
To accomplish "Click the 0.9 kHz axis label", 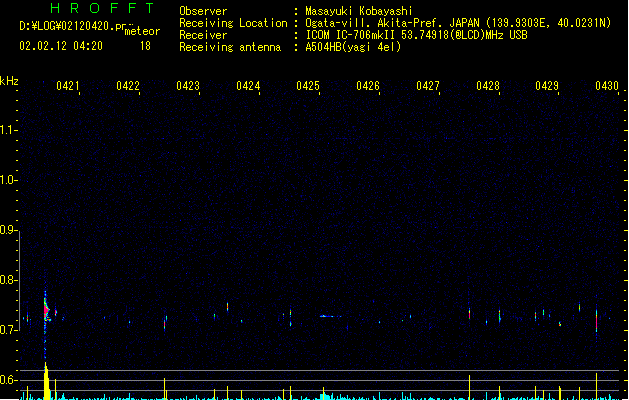I will tap(8, 230).
